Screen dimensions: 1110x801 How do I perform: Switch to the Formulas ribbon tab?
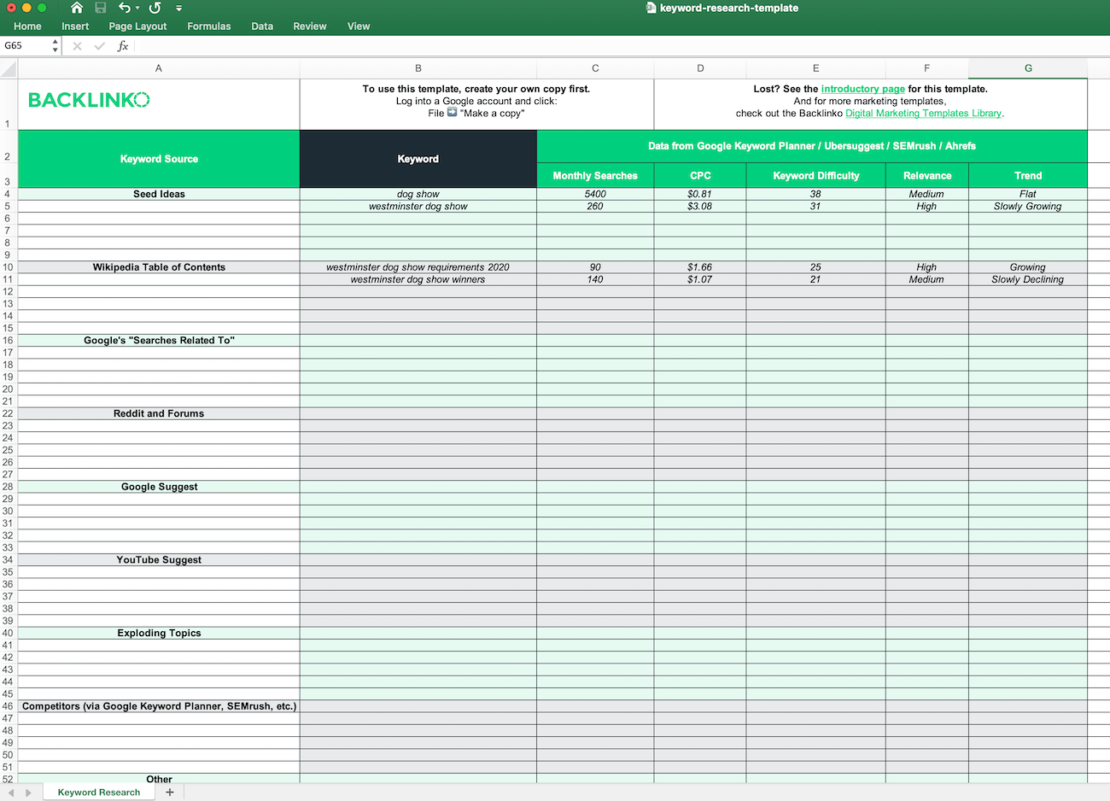click(x=208, y=26)
